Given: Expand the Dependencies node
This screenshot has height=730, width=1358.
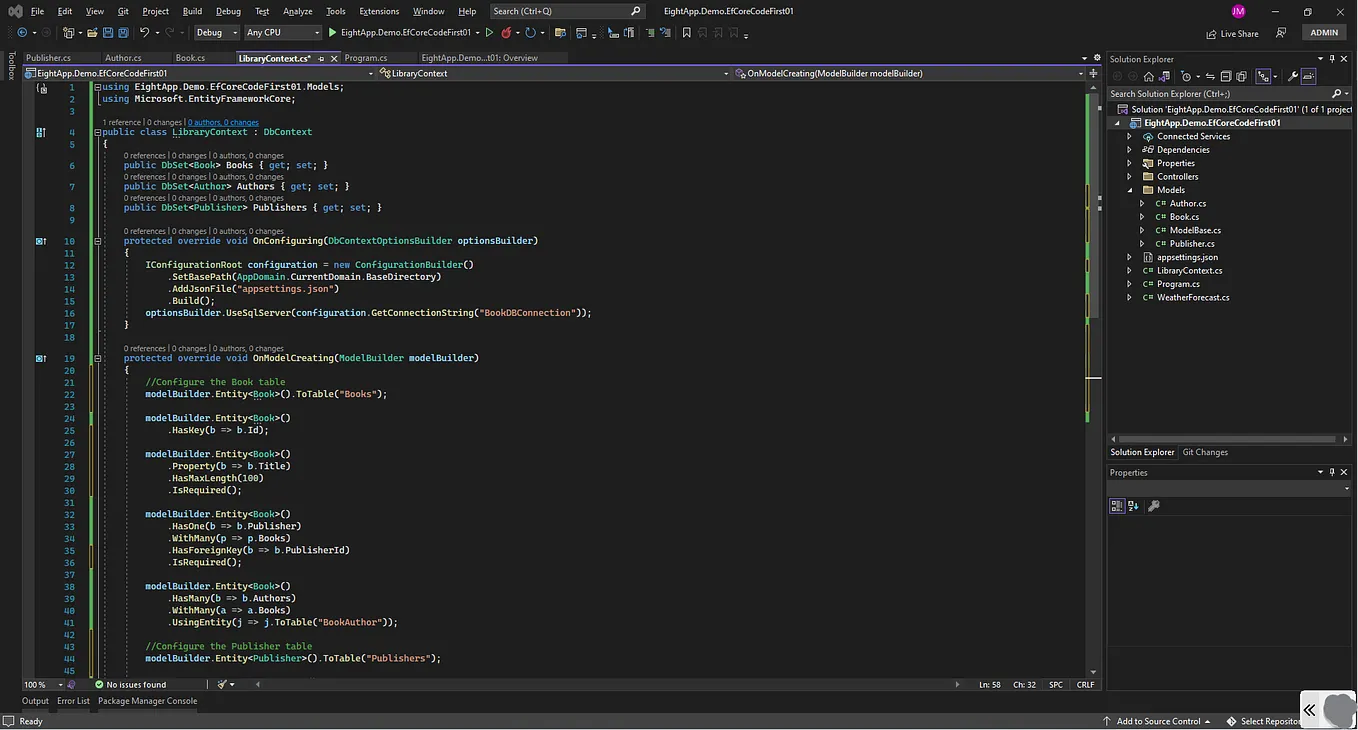Looking at the screenshot, I should 1130,149.
